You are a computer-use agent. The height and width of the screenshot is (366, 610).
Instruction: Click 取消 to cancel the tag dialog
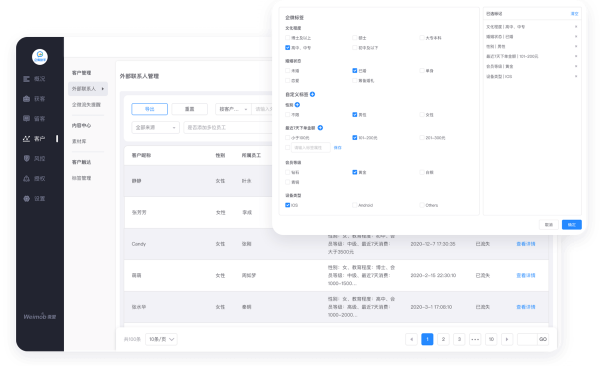[549, 224]
